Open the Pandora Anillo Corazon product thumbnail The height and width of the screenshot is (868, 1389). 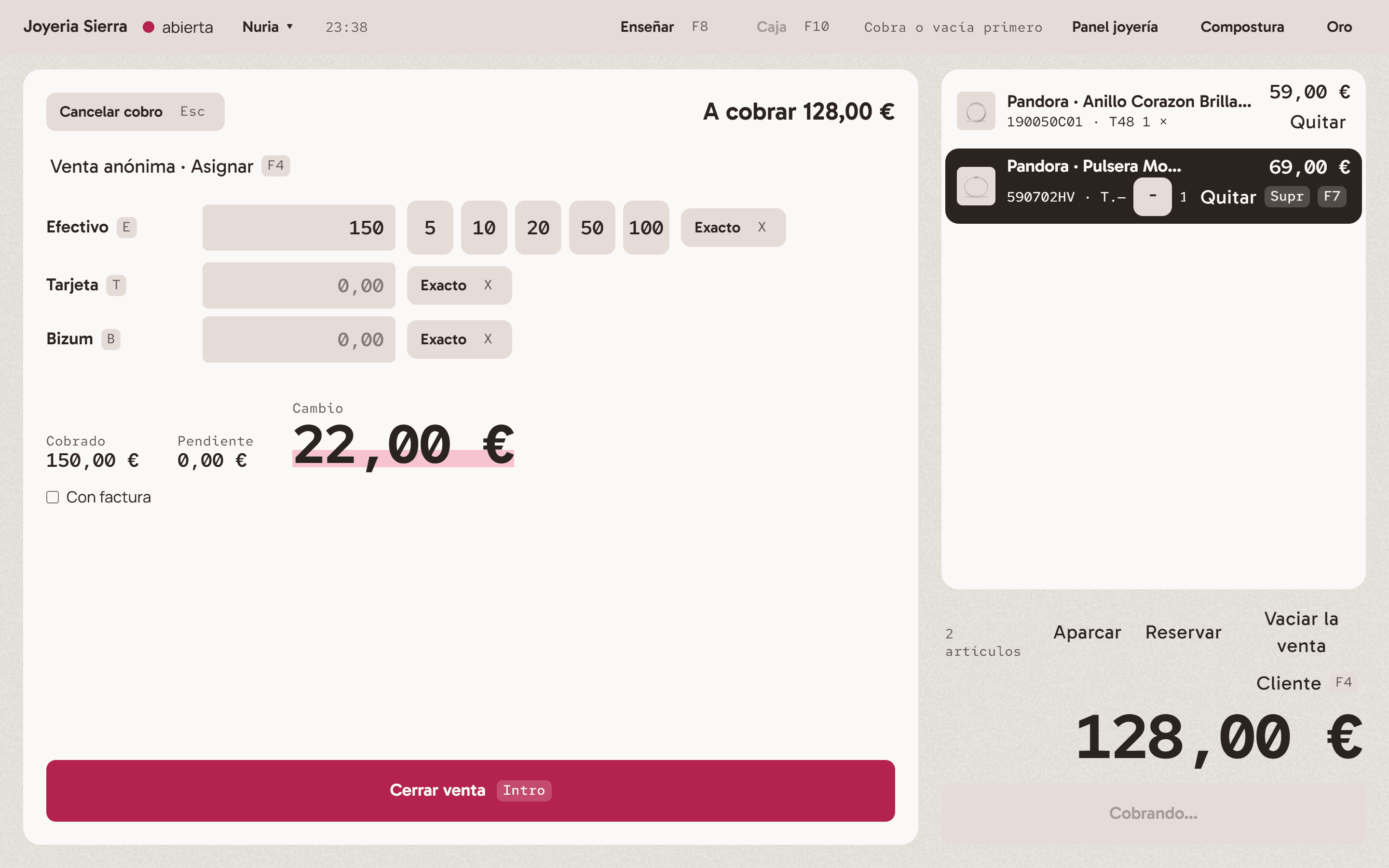click(976, 111)
